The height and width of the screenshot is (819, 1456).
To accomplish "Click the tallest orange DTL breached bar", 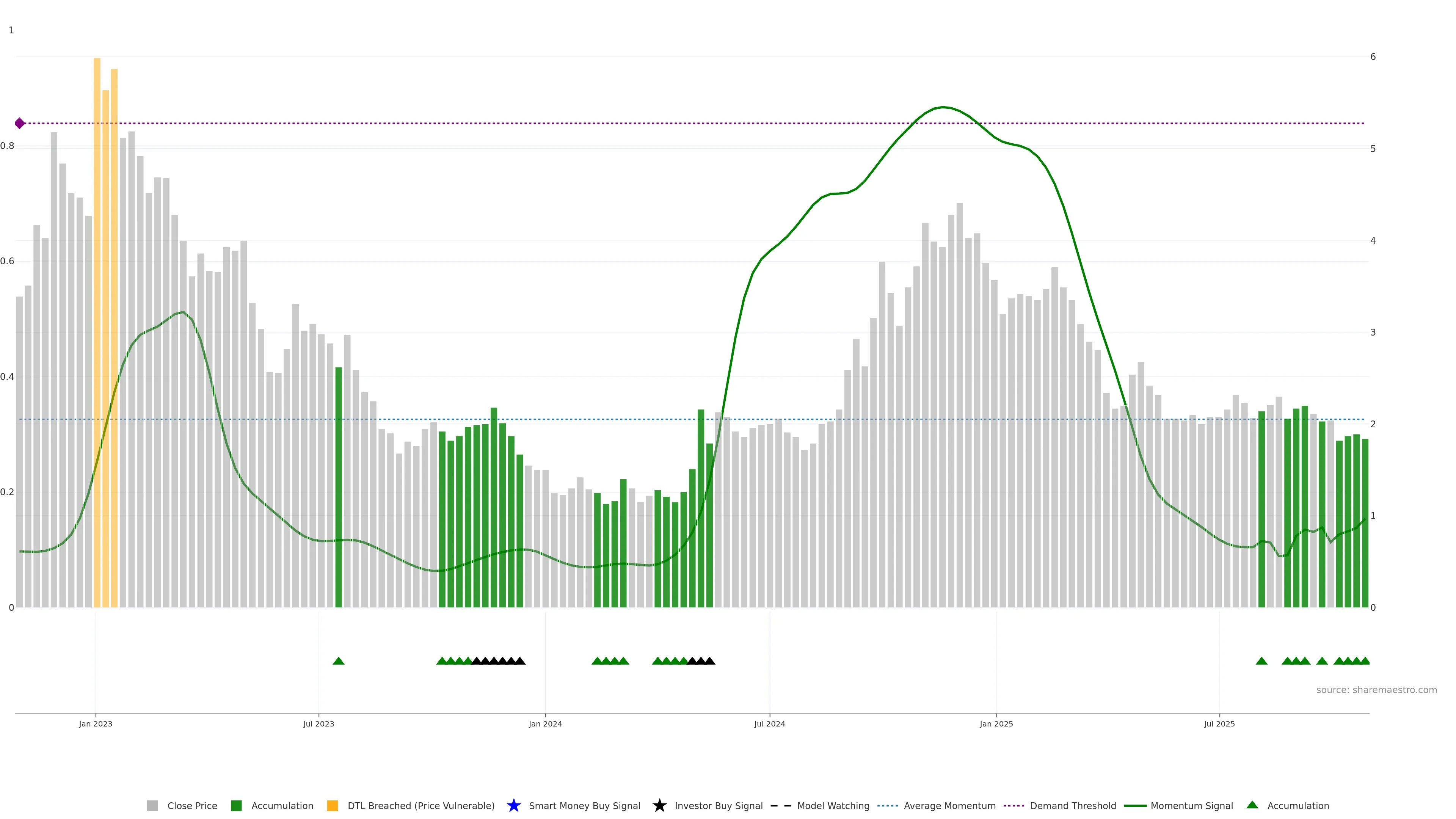I will coord(97,282).
